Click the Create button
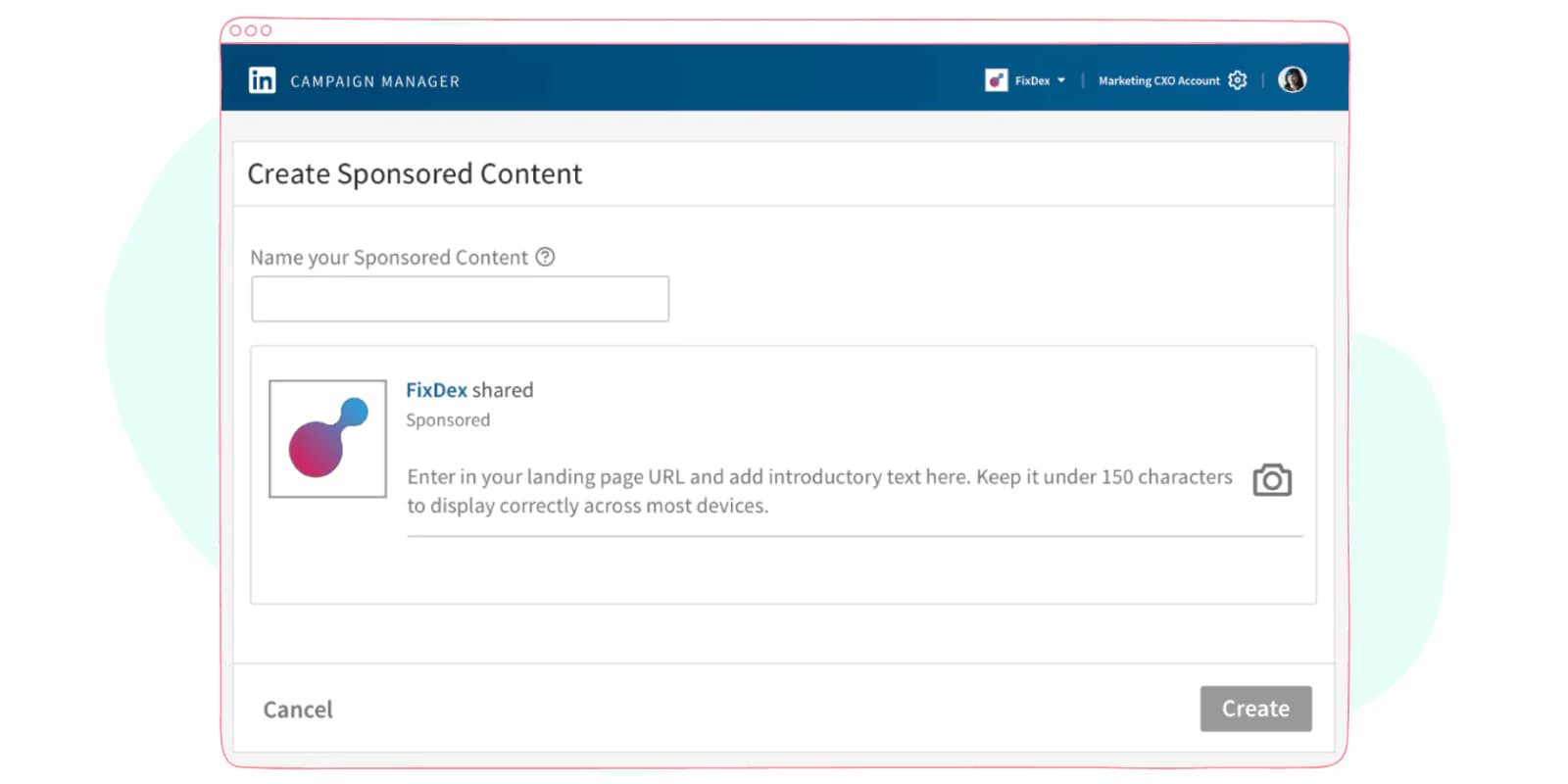Screen dimensions: 1568x784 [1255, 709]
